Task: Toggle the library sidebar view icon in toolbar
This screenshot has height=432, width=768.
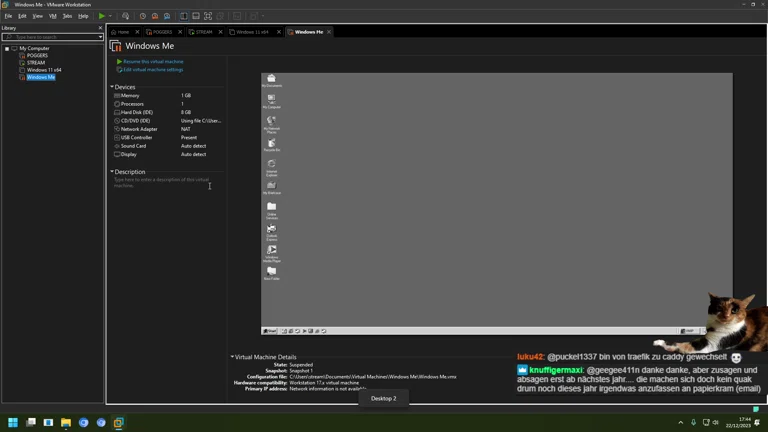Action: [x=184, y=16]
